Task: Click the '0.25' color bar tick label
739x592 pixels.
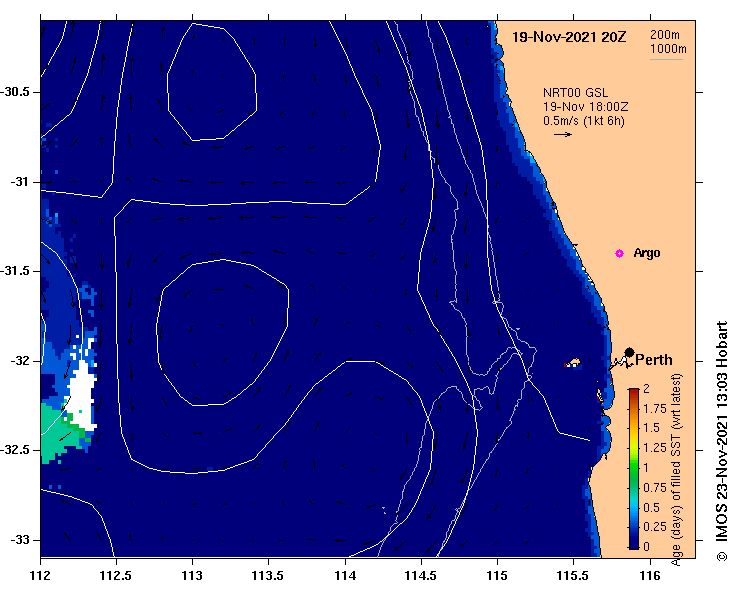Action: point(655,527)
